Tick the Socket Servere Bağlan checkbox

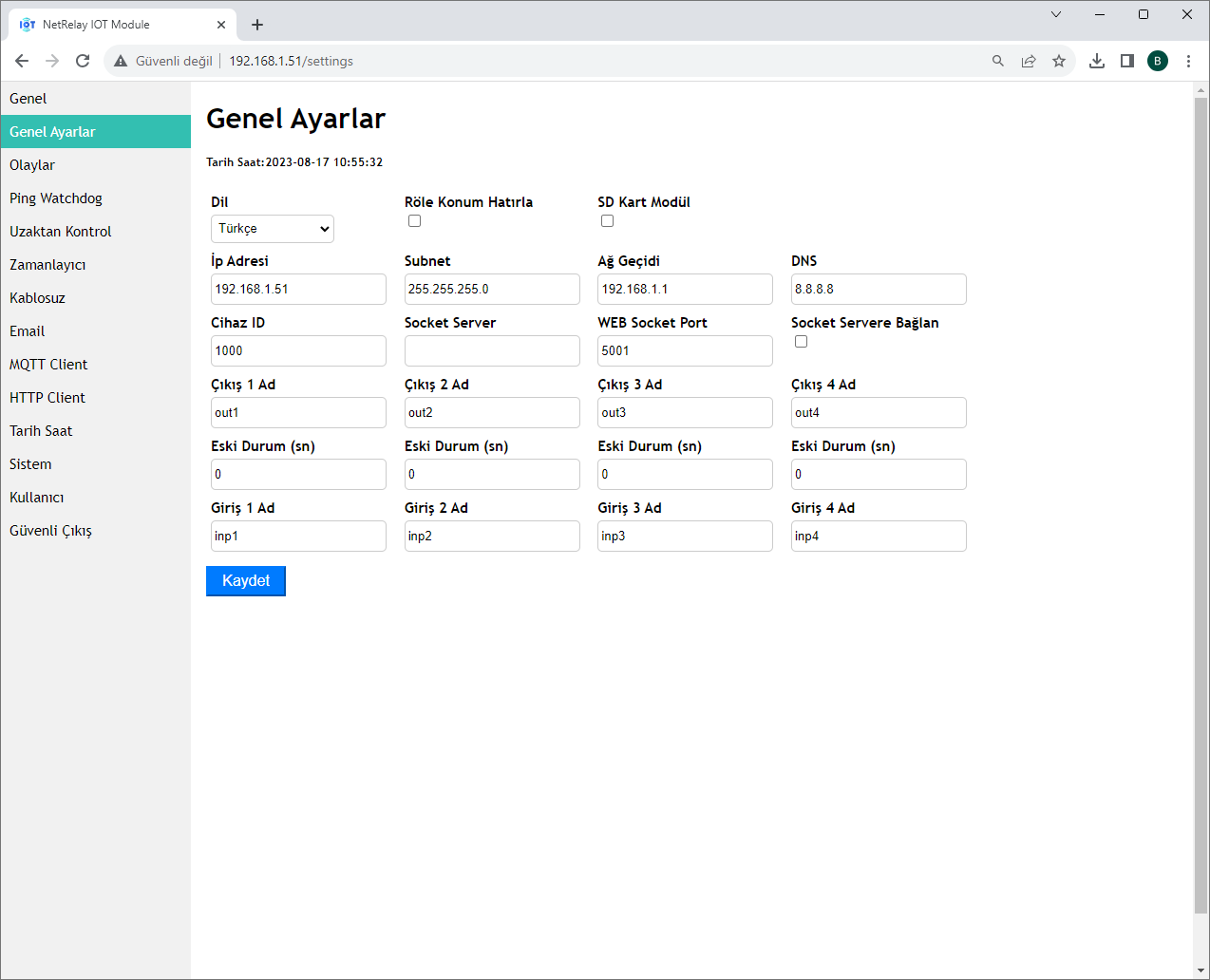click(801, 342)
